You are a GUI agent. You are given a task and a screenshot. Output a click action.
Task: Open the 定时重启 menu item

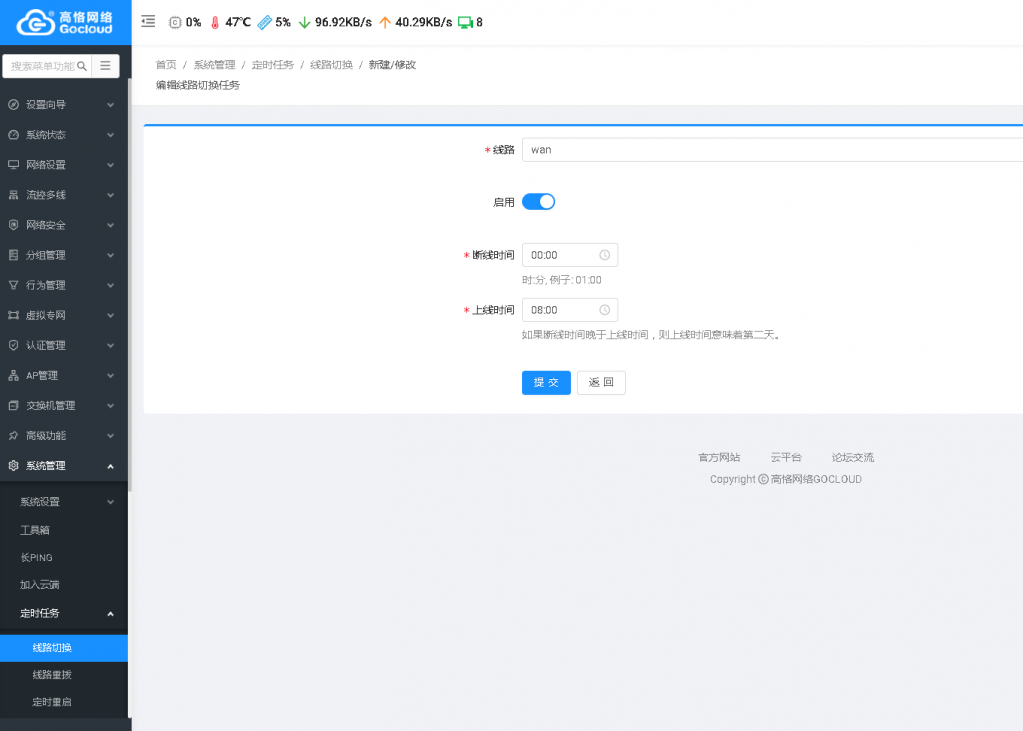52,702
